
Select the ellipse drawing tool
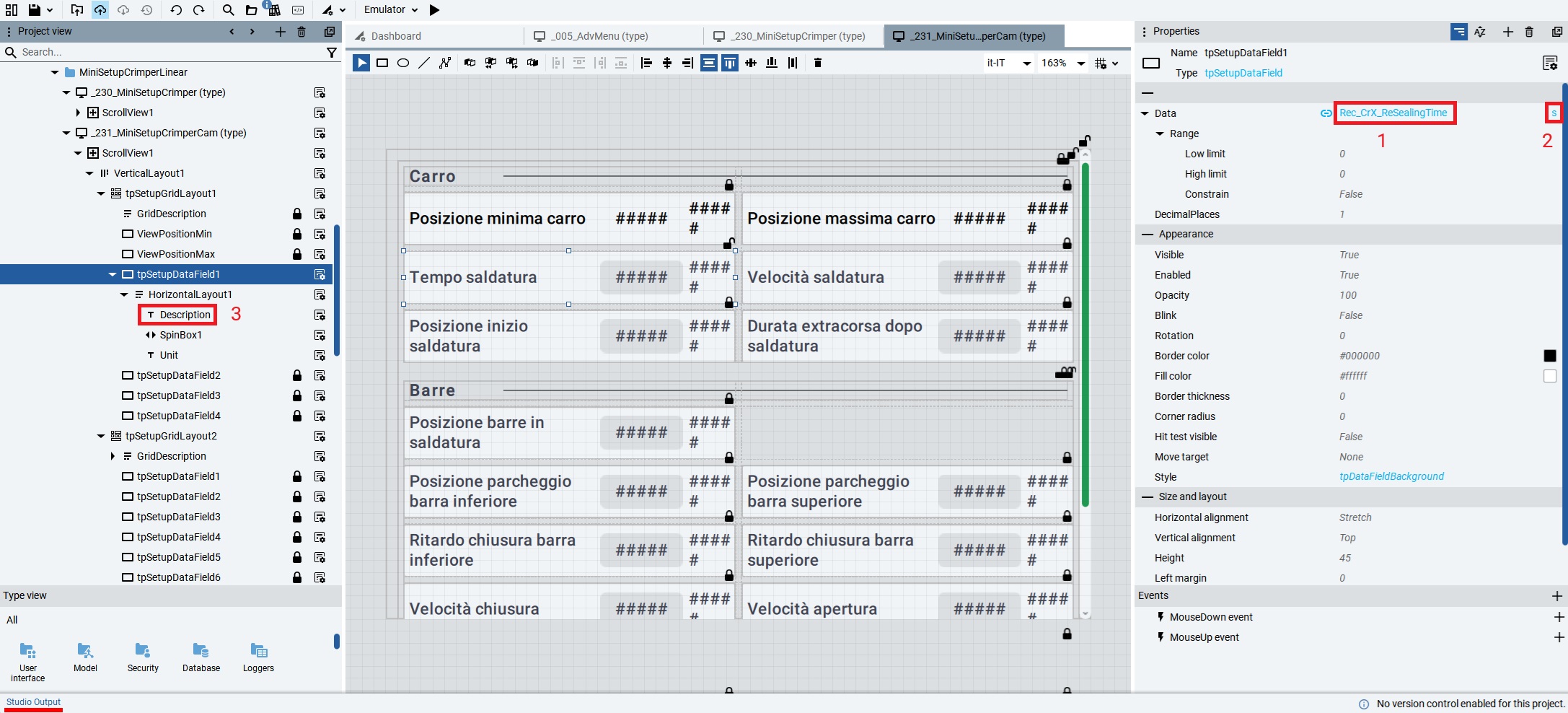pos(403,63)
